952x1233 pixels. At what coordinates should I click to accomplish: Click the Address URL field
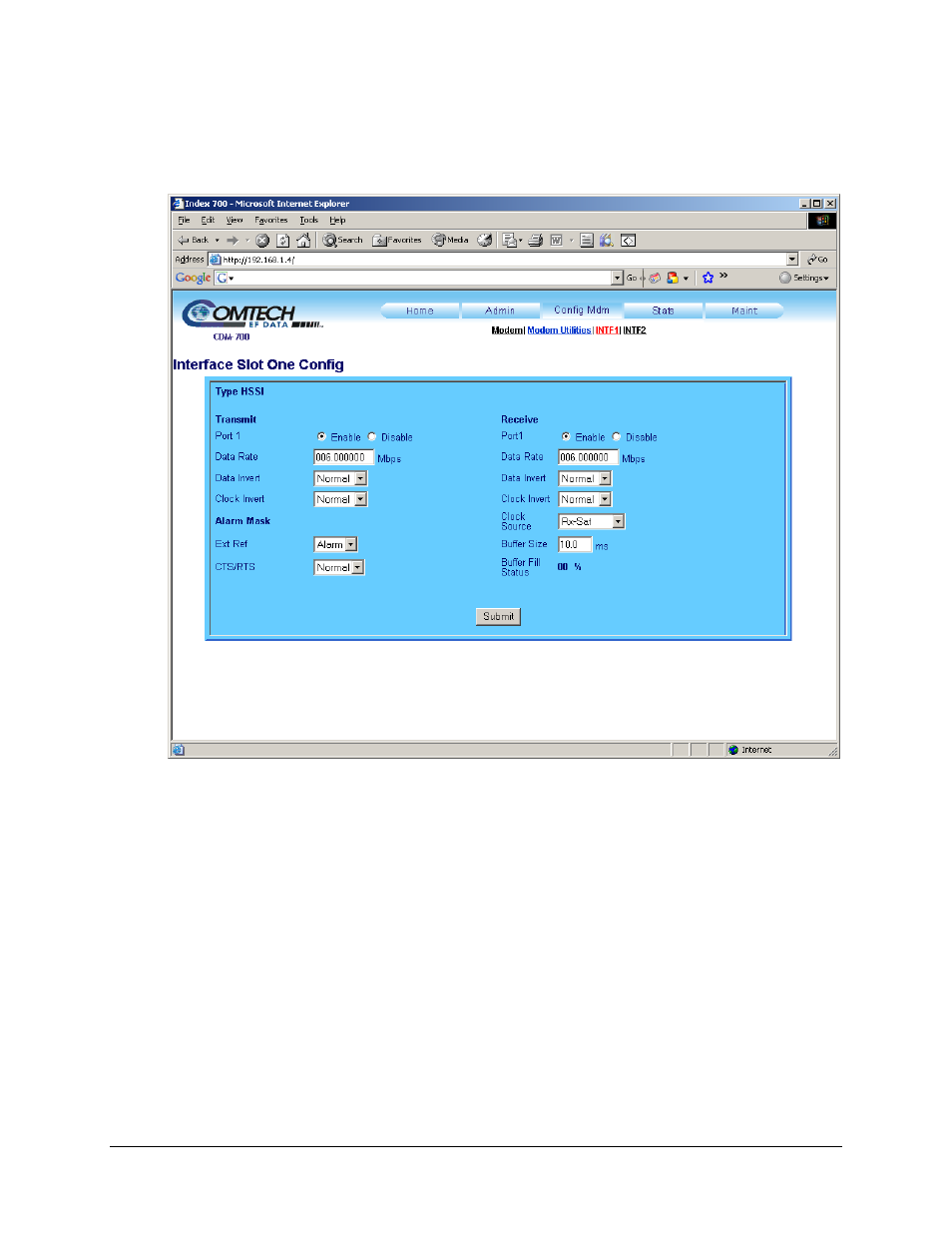[503, 260]
